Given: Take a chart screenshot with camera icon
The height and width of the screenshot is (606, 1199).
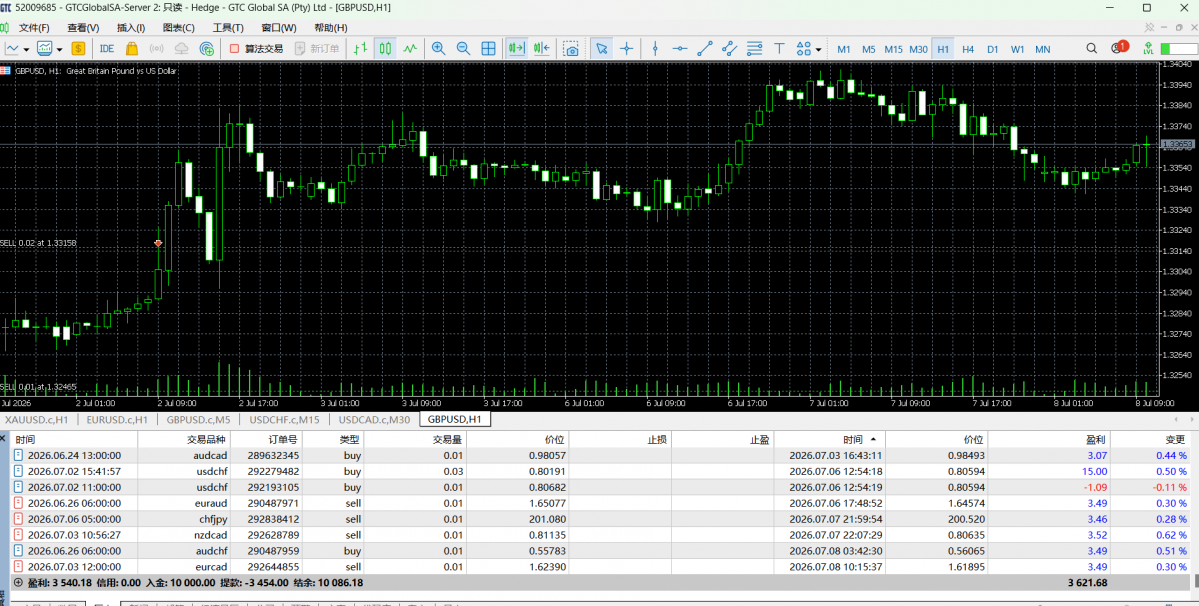Looking at the screenshot, I should (x=570, y=49).
